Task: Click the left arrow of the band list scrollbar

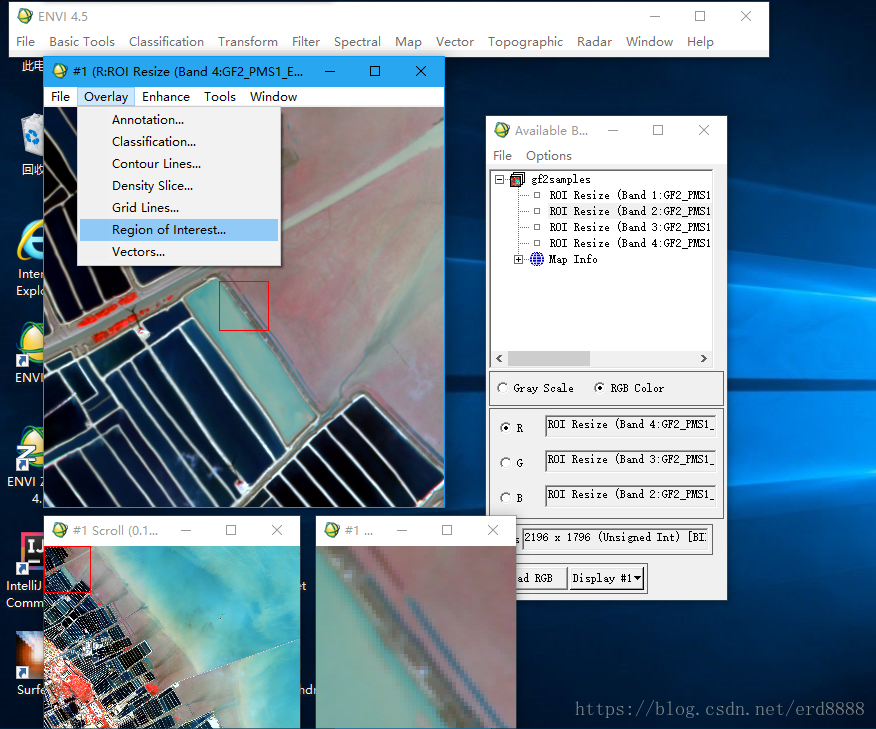Action: (499, 359)
